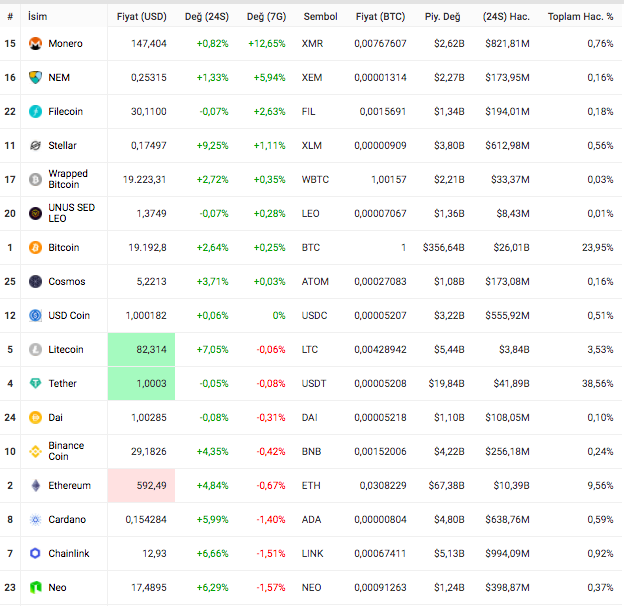Click Monero's 7-day change +12,65%

(267, 43)
